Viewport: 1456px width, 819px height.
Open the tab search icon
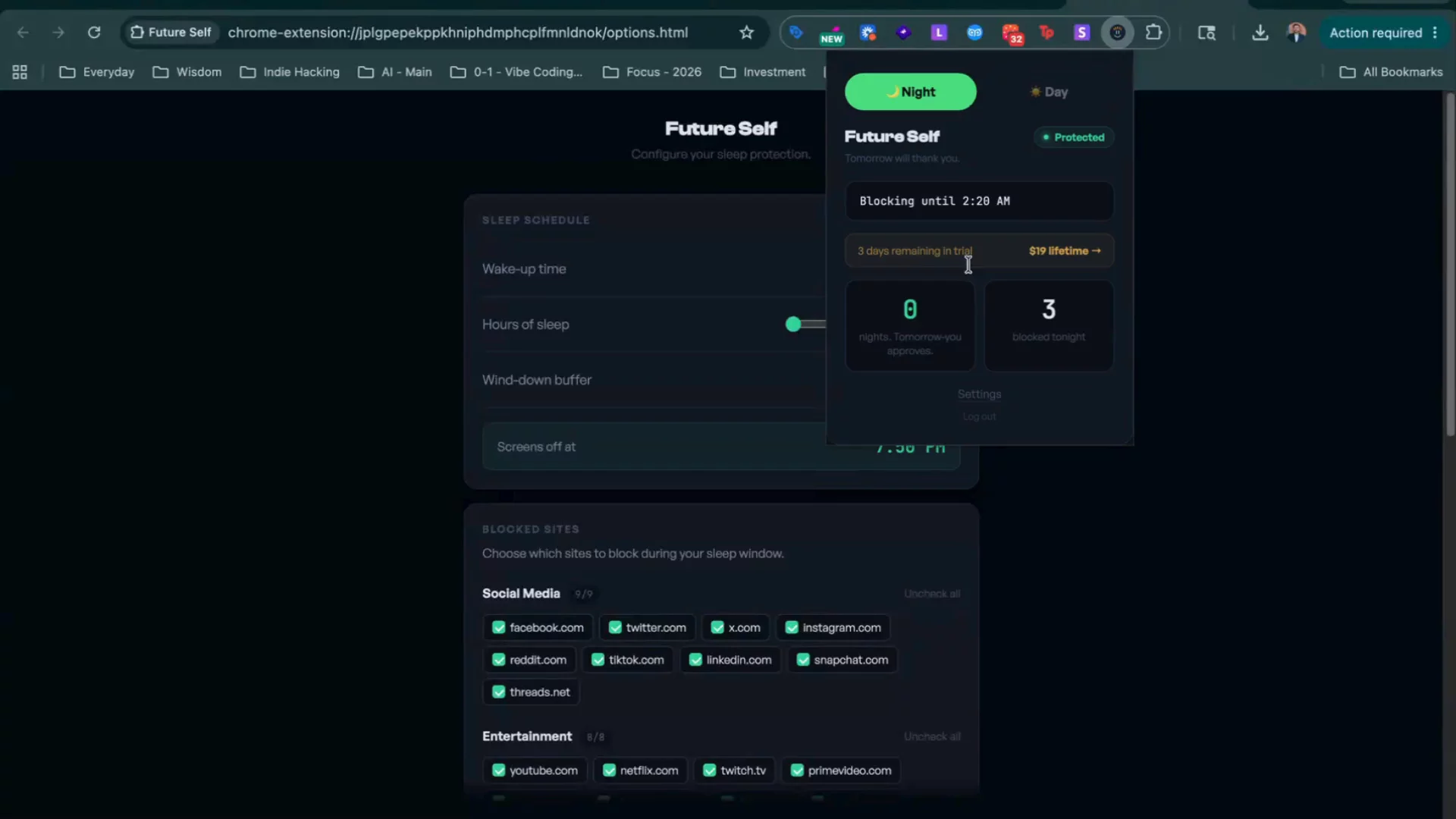click(1207, 33)
